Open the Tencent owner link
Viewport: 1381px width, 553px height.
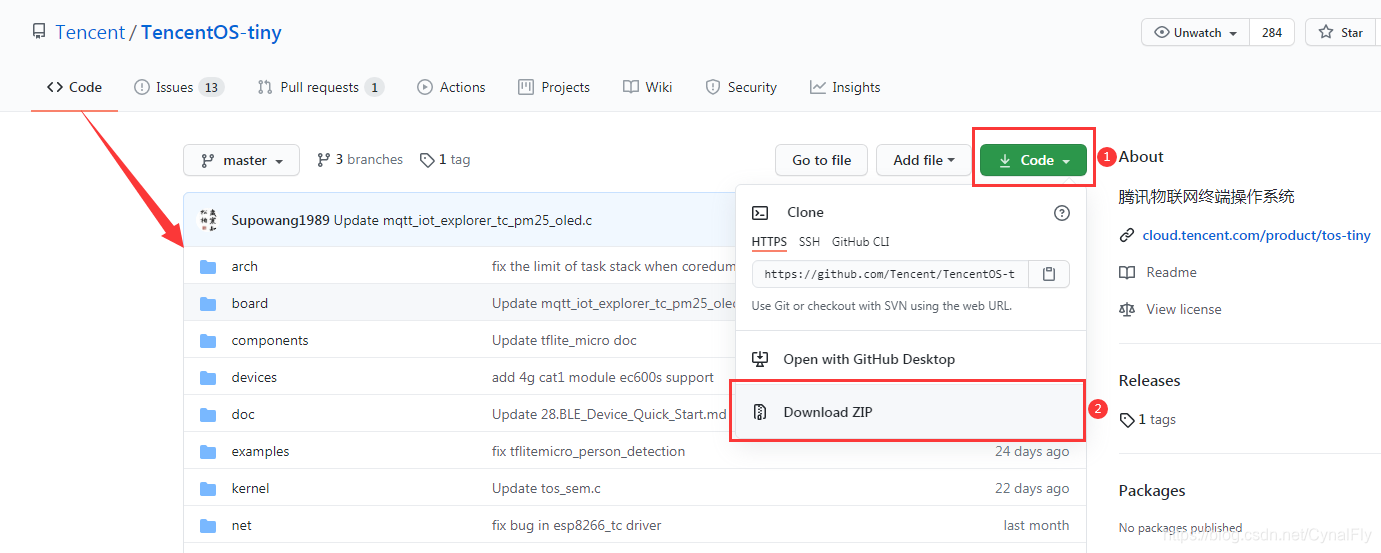tap(90, 32)
